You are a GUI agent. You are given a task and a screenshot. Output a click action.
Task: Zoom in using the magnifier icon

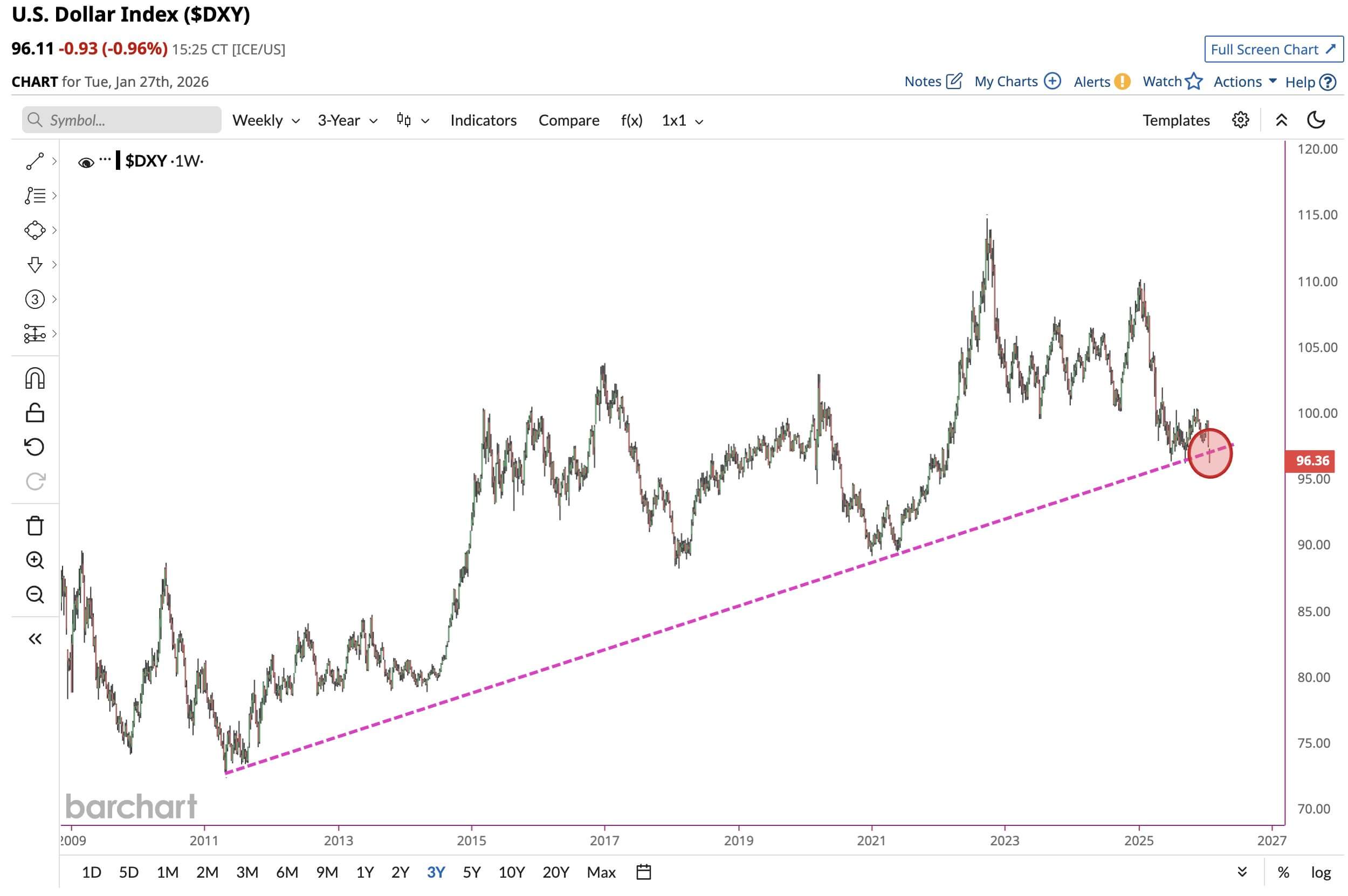pyautogui.click(x=35, y=561)
